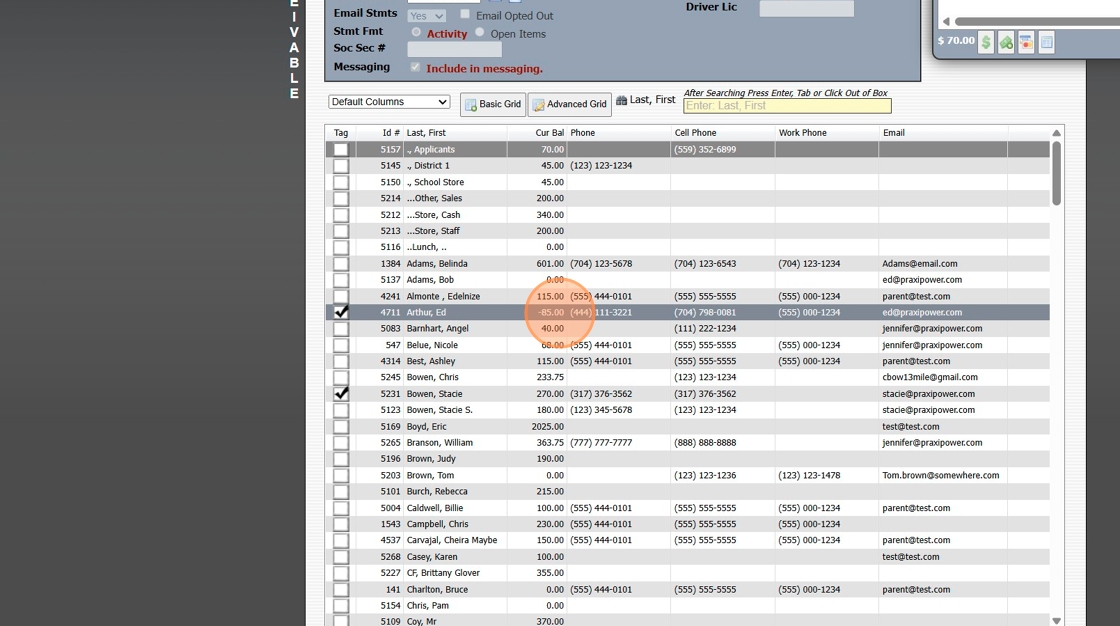This screenshot has height=626, width=1120.
Task: Click Id 5101 for Burch, Rebecca
Action: (x=390, y=492)
